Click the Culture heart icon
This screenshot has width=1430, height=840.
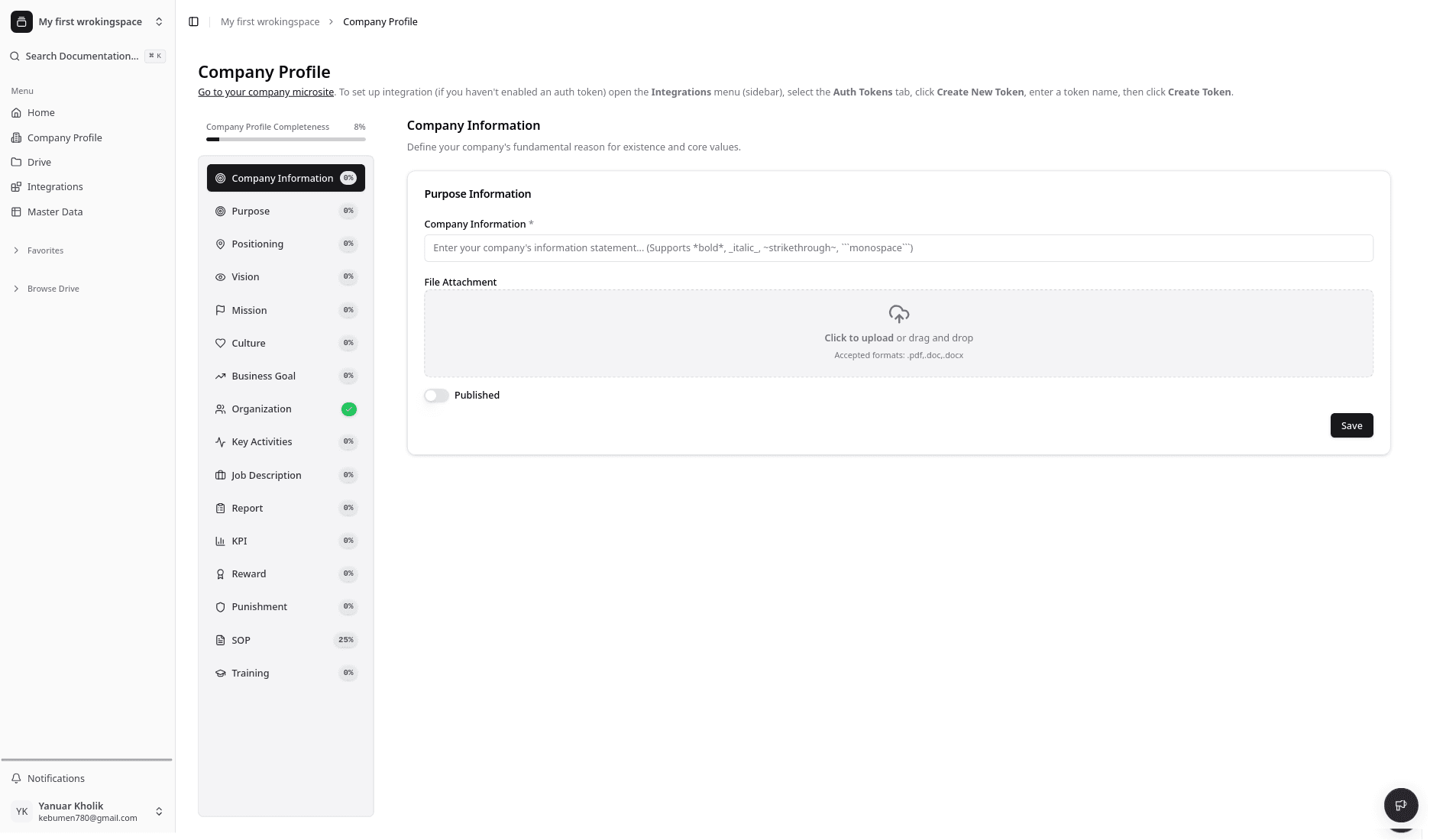coord(220,343)
